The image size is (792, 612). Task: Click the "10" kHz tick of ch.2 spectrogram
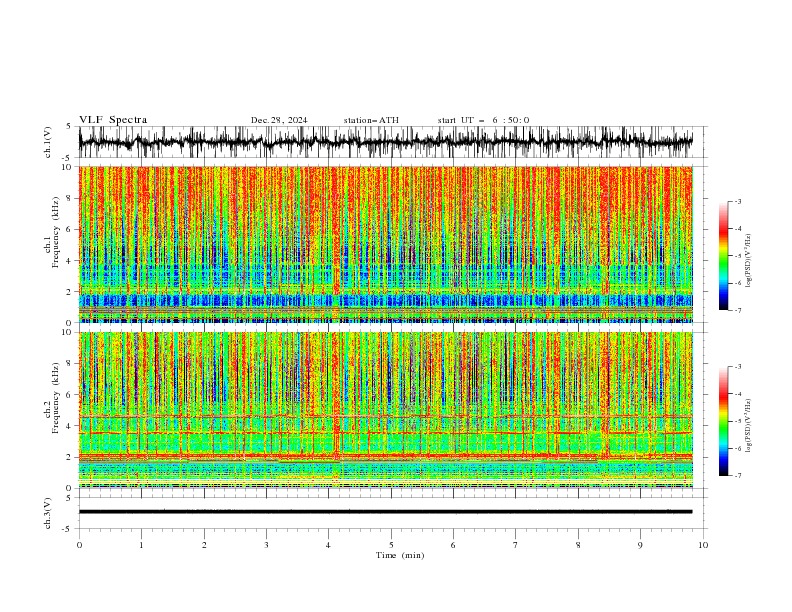69,332
